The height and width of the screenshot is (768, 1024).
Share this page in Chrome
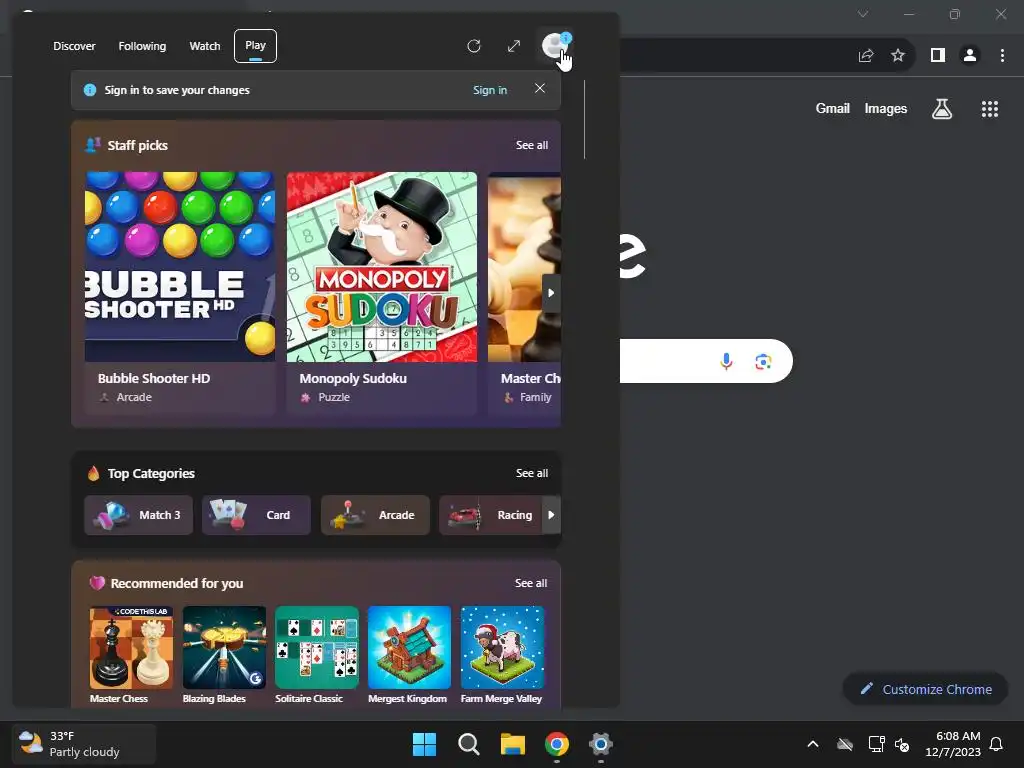coord(866,56)
